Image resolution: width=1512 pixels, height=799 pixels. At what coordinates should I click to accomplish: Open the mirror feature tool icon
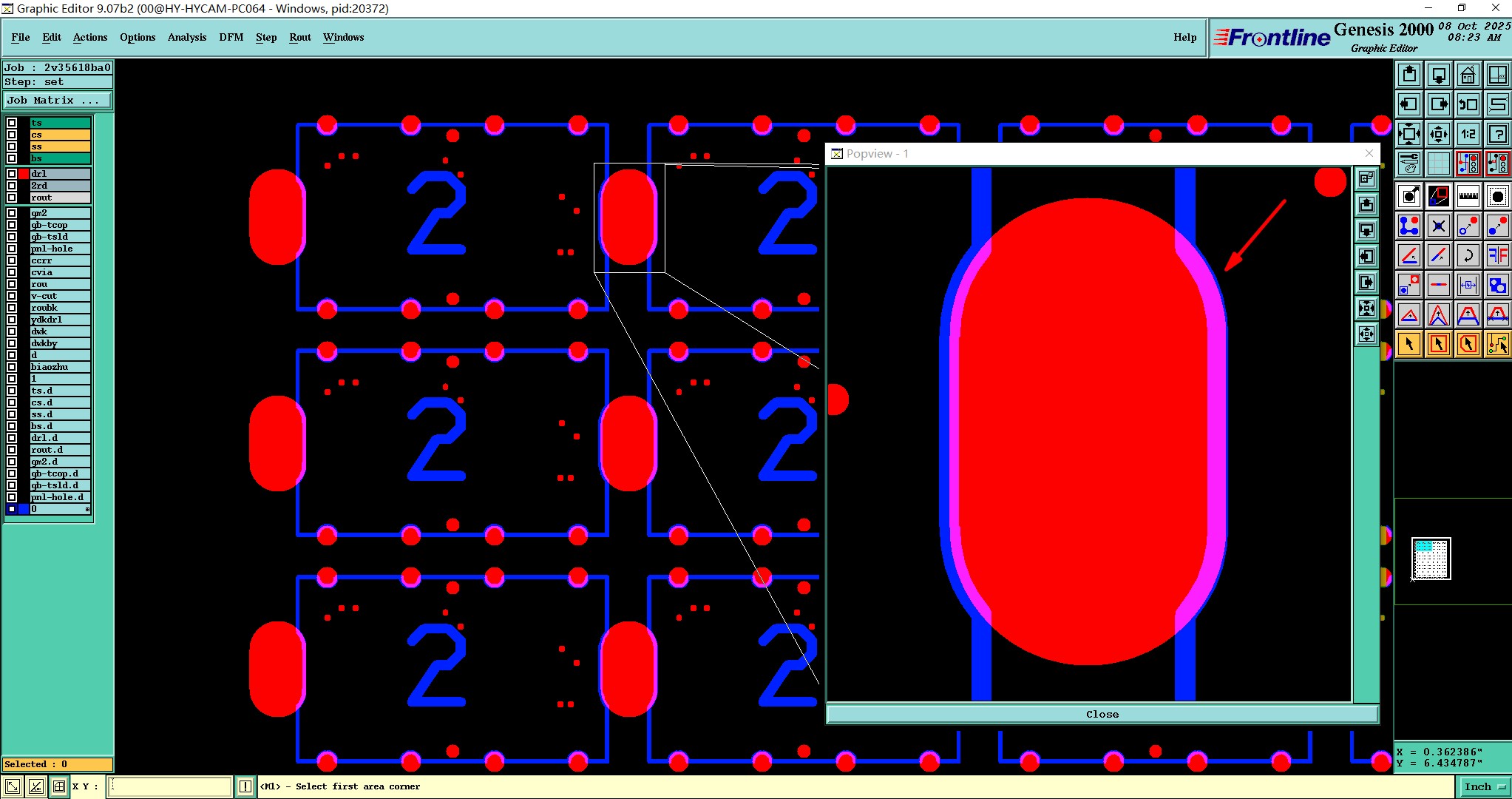(1497, 255)
